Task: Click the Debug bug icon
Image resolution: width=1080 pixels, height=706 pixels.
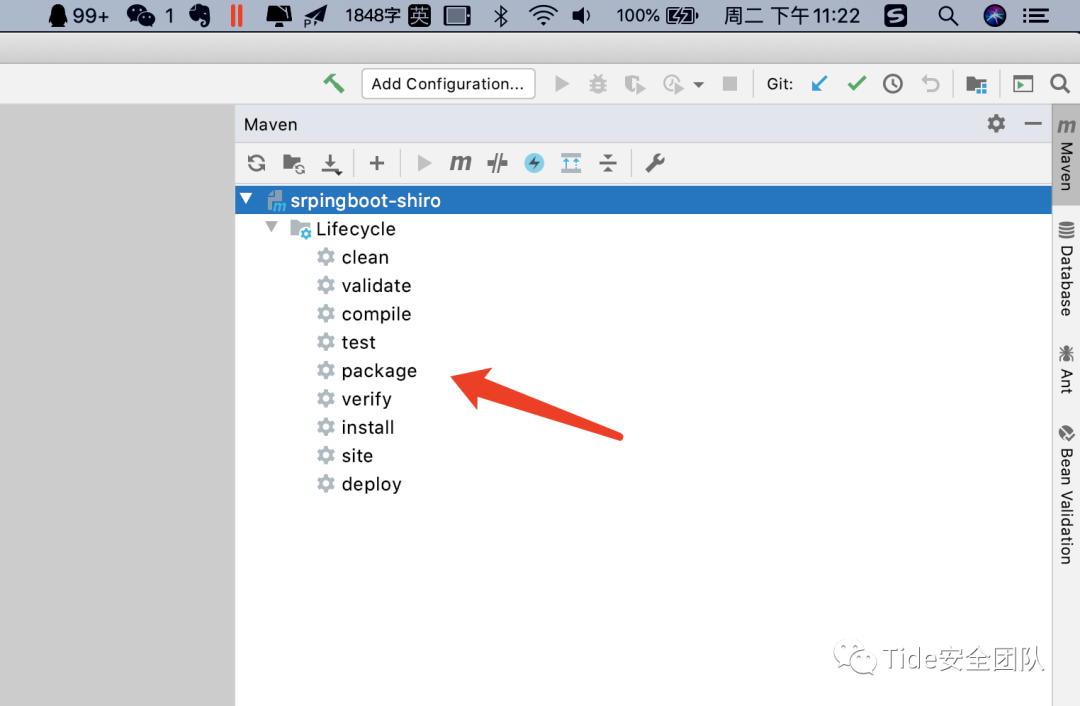Action: pos(598,84)
